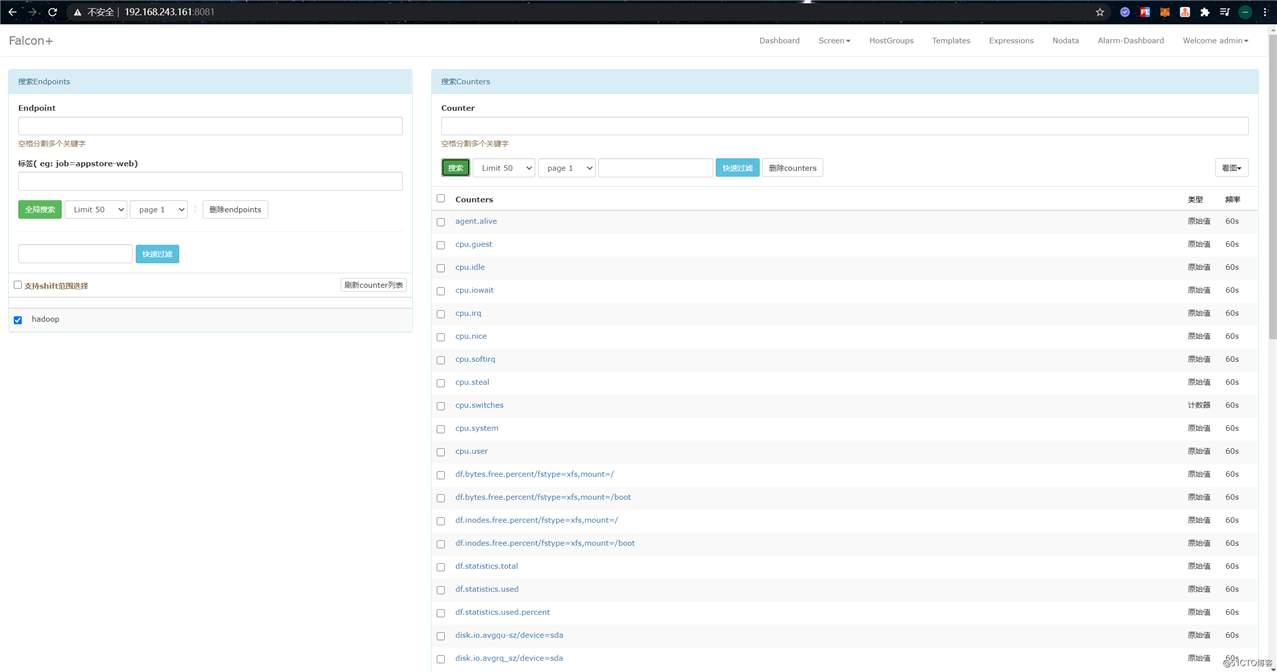Check the hadoop endpoint checkbox
Image resolution: width=1277 pixels, height=672 pixels.
(x=18, y=320)
